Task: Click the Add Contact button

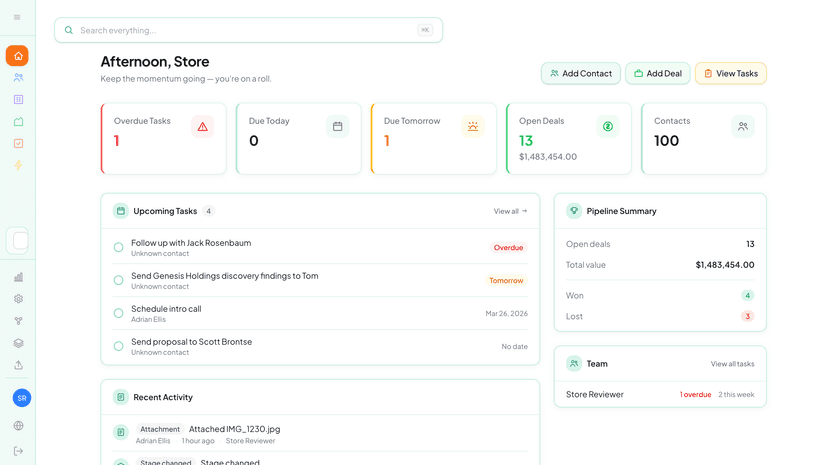Action: click(x=580, y=73)
